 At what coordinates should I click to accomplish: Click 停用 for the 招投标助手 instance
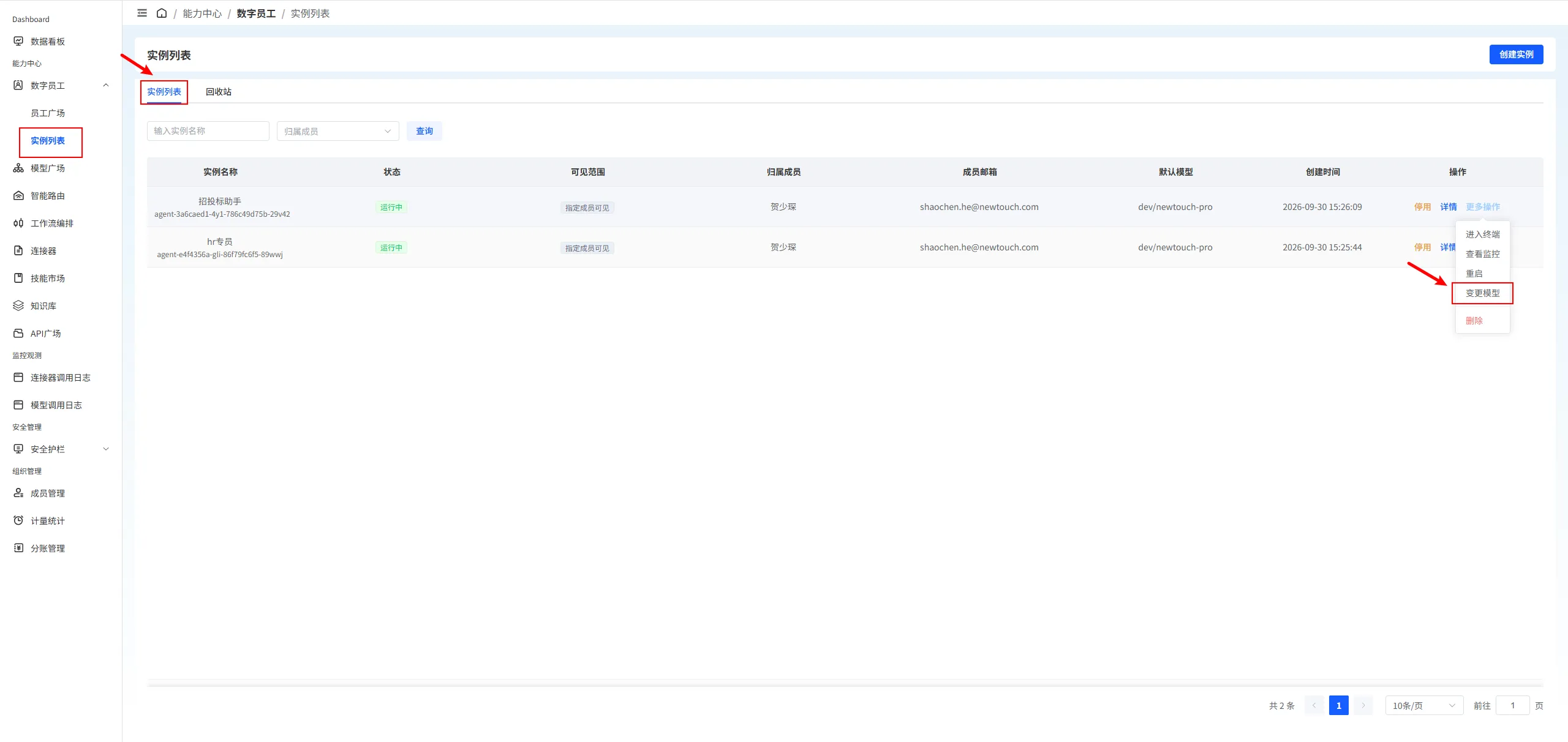[1422, 206]
